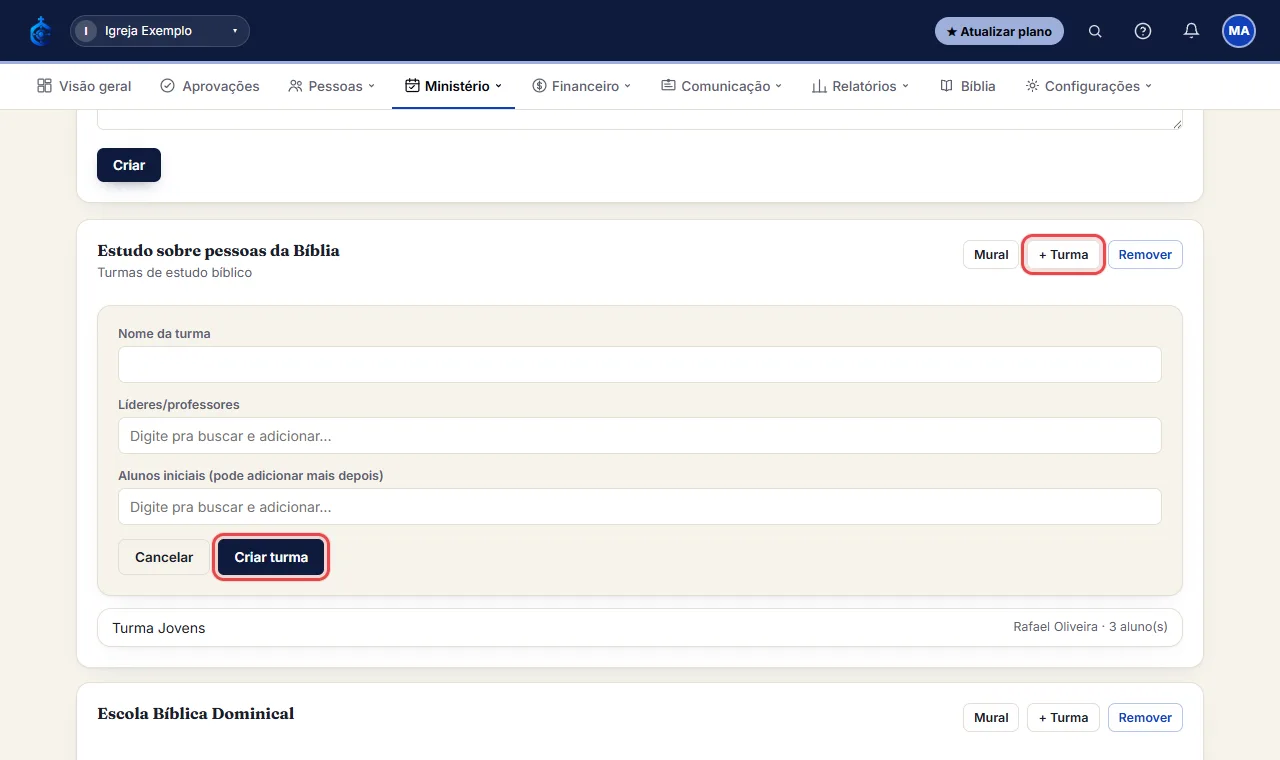The image size is (1280, 760).
Task: Focus the Líderes/professores search field
Action: pyautogui.click(x=640, y=436)
